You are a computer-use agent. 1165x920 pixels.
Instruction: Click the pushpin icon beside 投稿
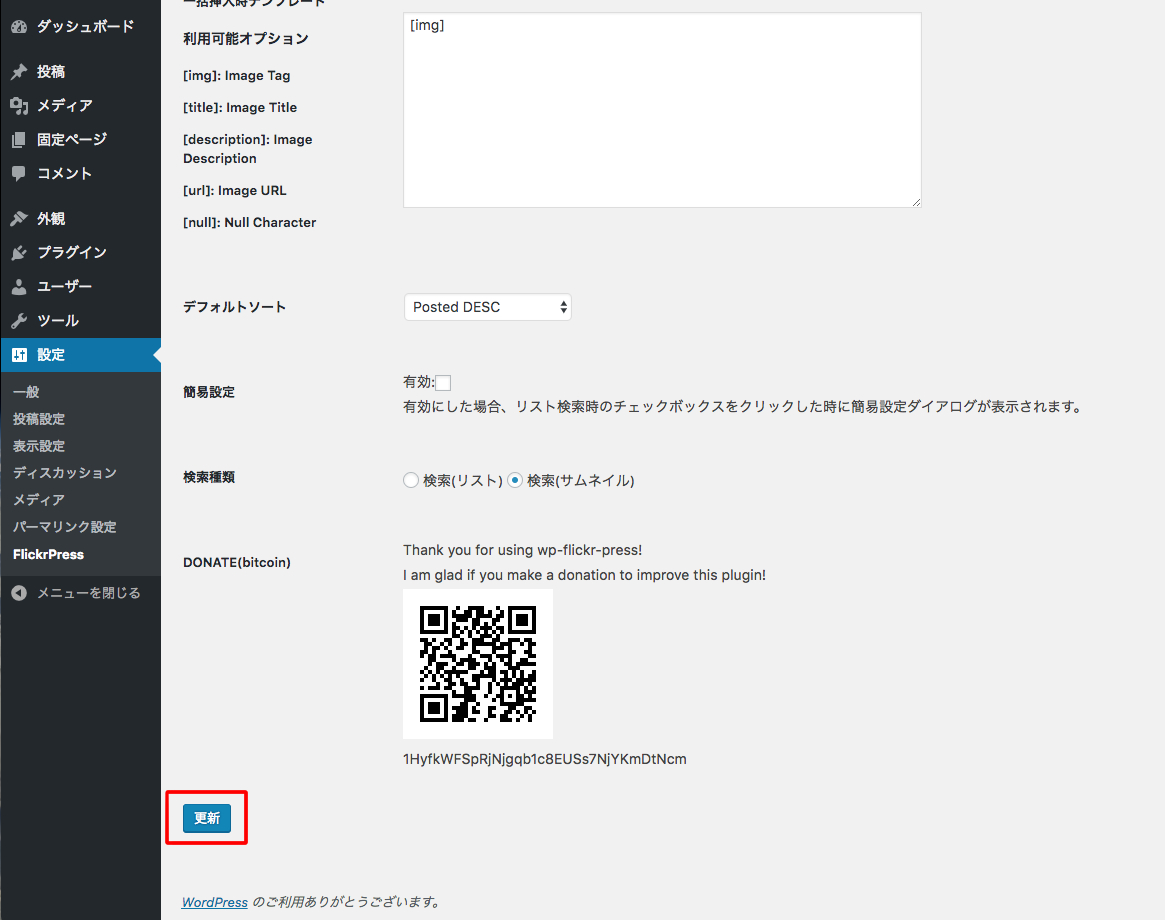[x=19, y=72]
